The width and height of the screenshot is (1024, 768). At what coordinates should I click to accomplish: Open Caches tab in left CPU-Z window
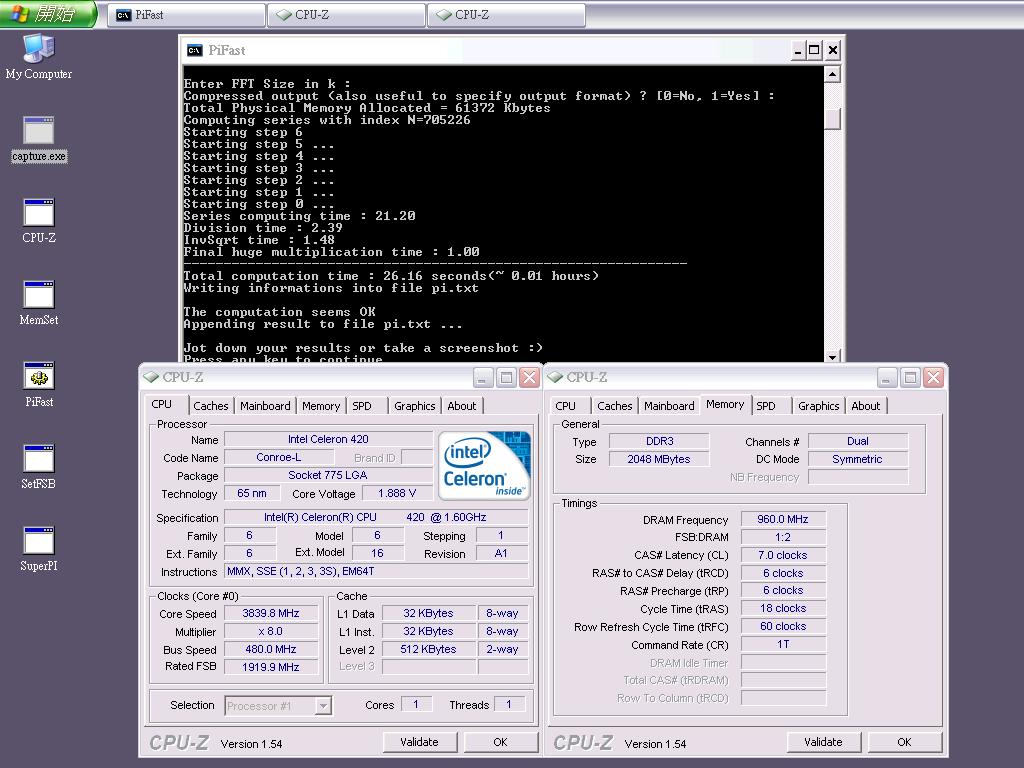point(210,406)
